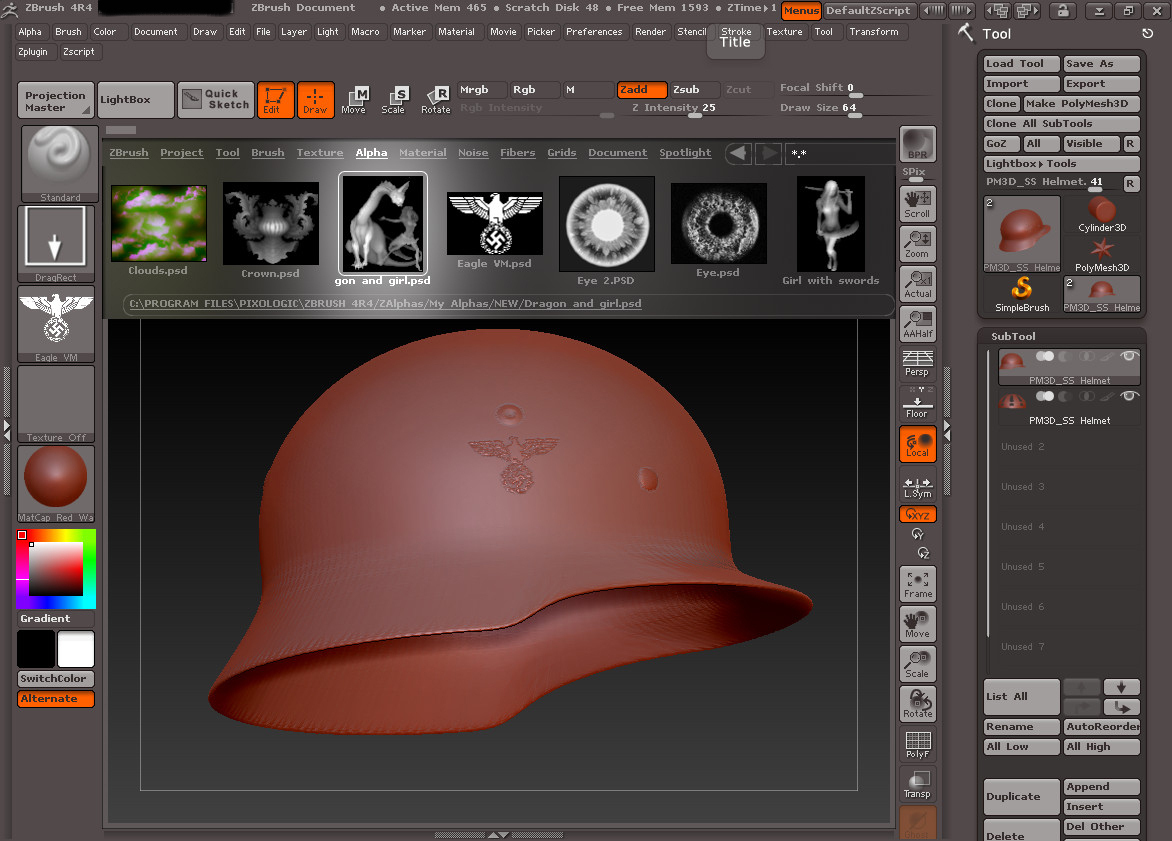Open the Preferences menu
Screen dimensions: 1172x841
(x=594, y=31)
